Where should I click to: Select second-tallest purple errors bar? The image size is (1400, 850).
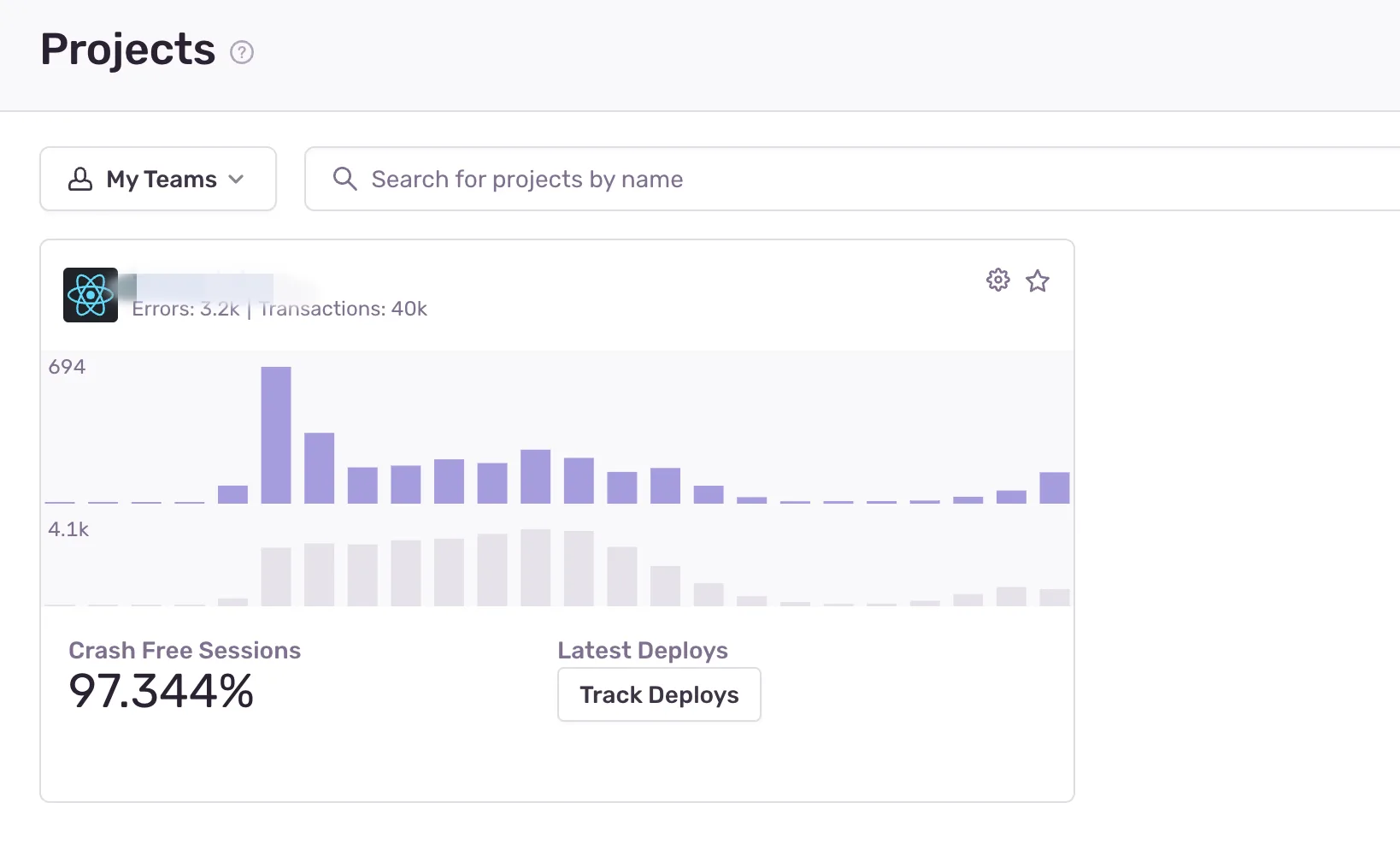(x=320, y=468)
